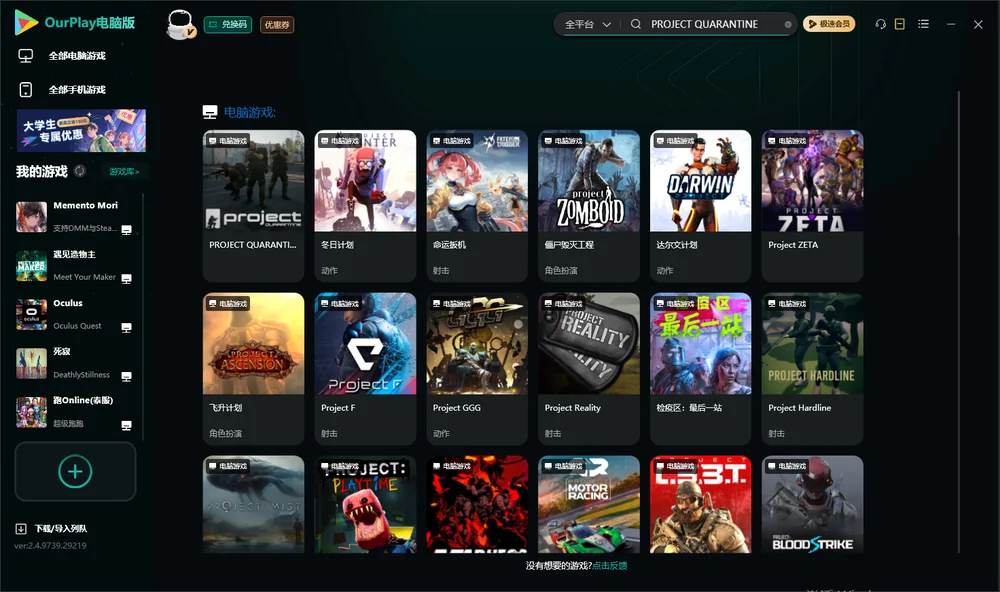This screenshot has width=1000, height=592.
Task: Open the 兑换码 redeem code button
Action: point(228,25)
